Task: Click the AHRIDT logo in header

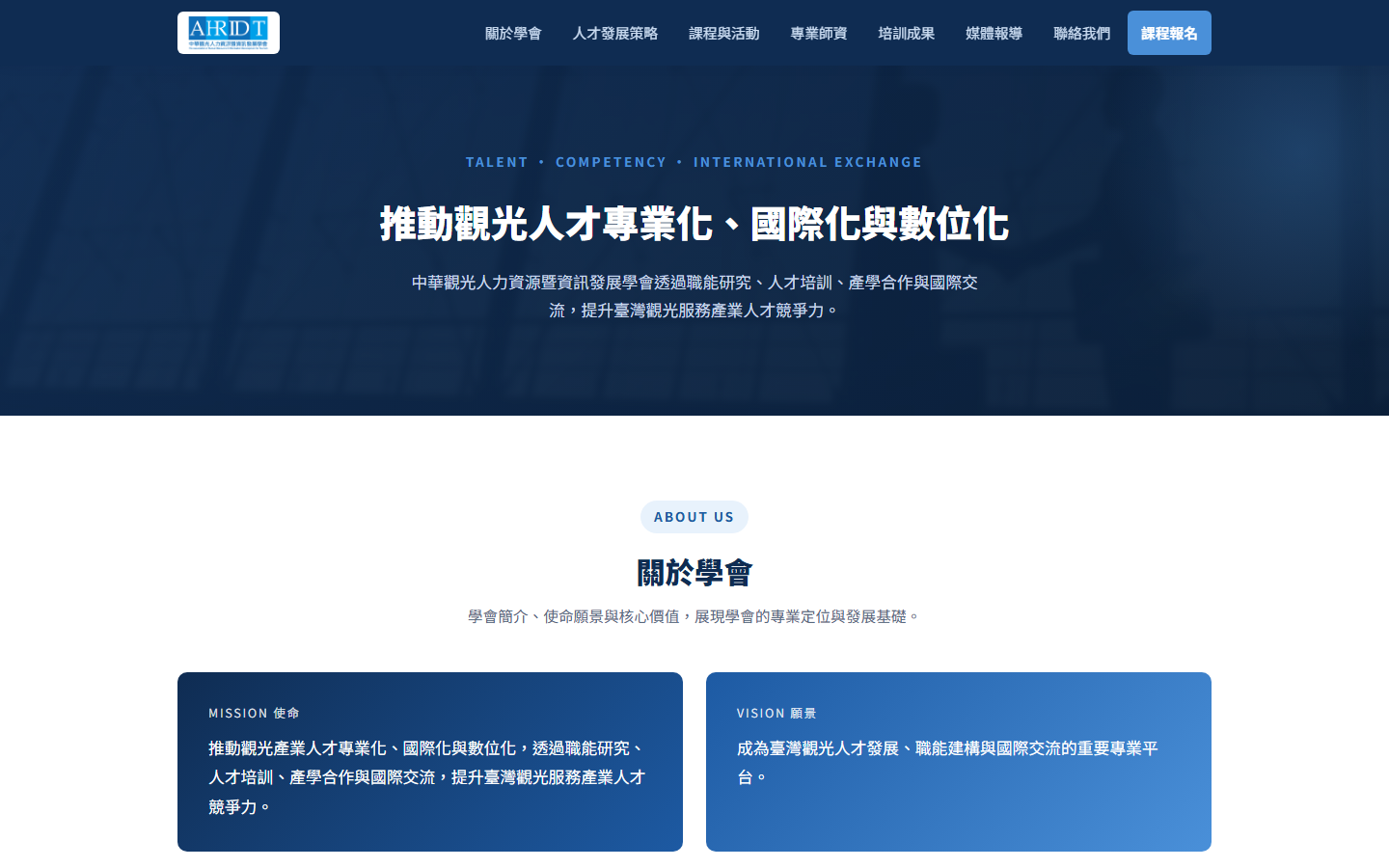Action: [x=229, y=33]
